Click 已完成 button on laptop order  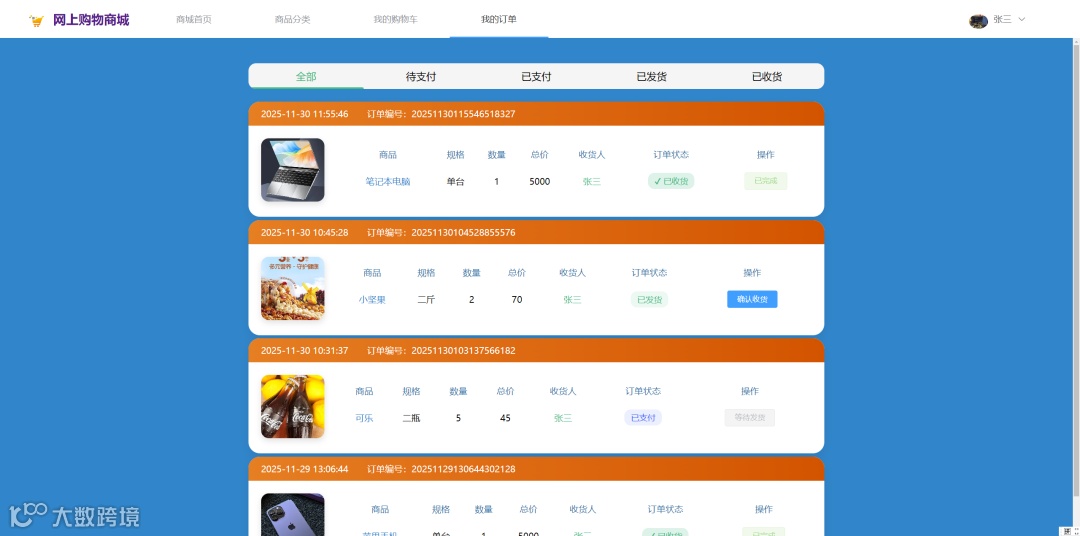[765, 181]
